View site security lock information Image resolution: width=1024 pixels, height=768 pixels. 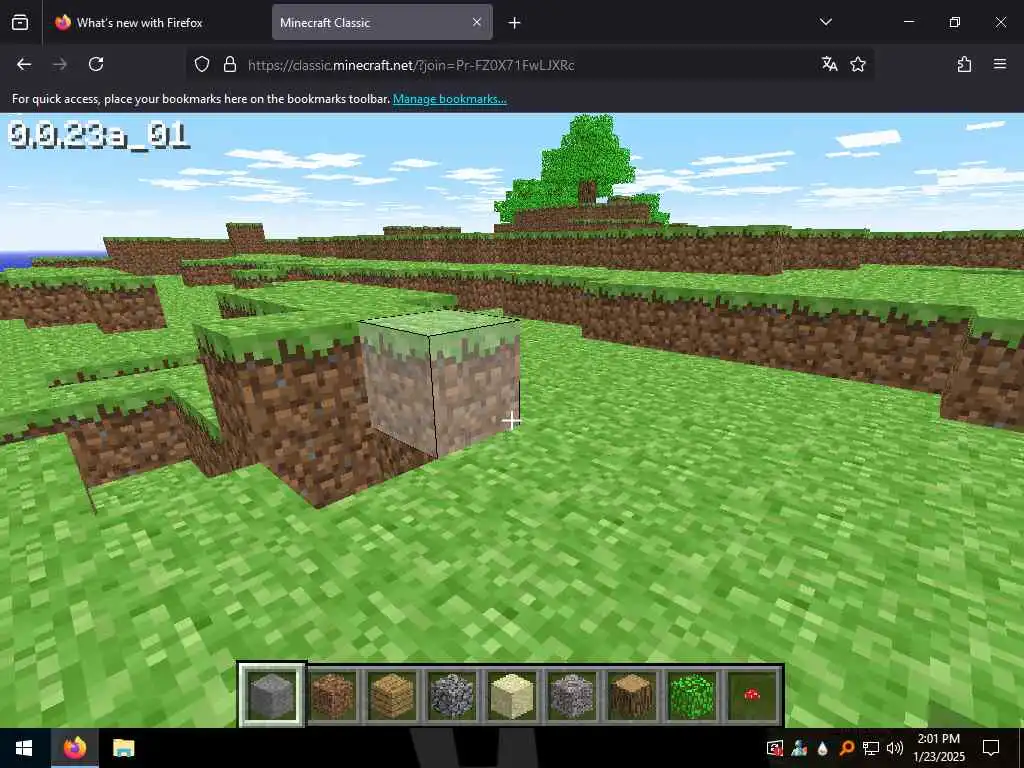point(230,64)
